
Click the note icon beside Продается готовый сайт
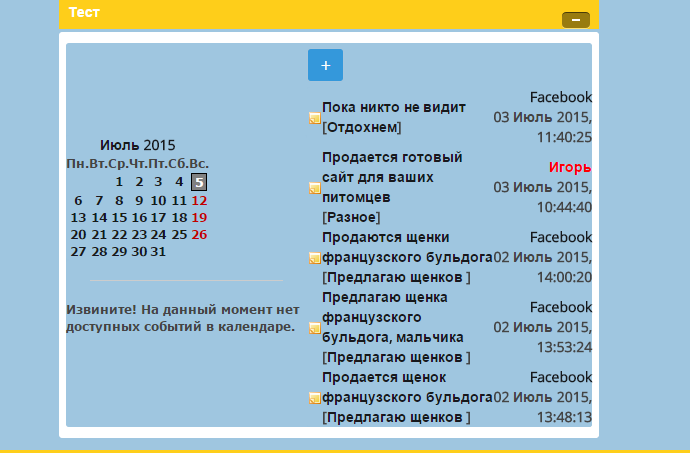315,188
